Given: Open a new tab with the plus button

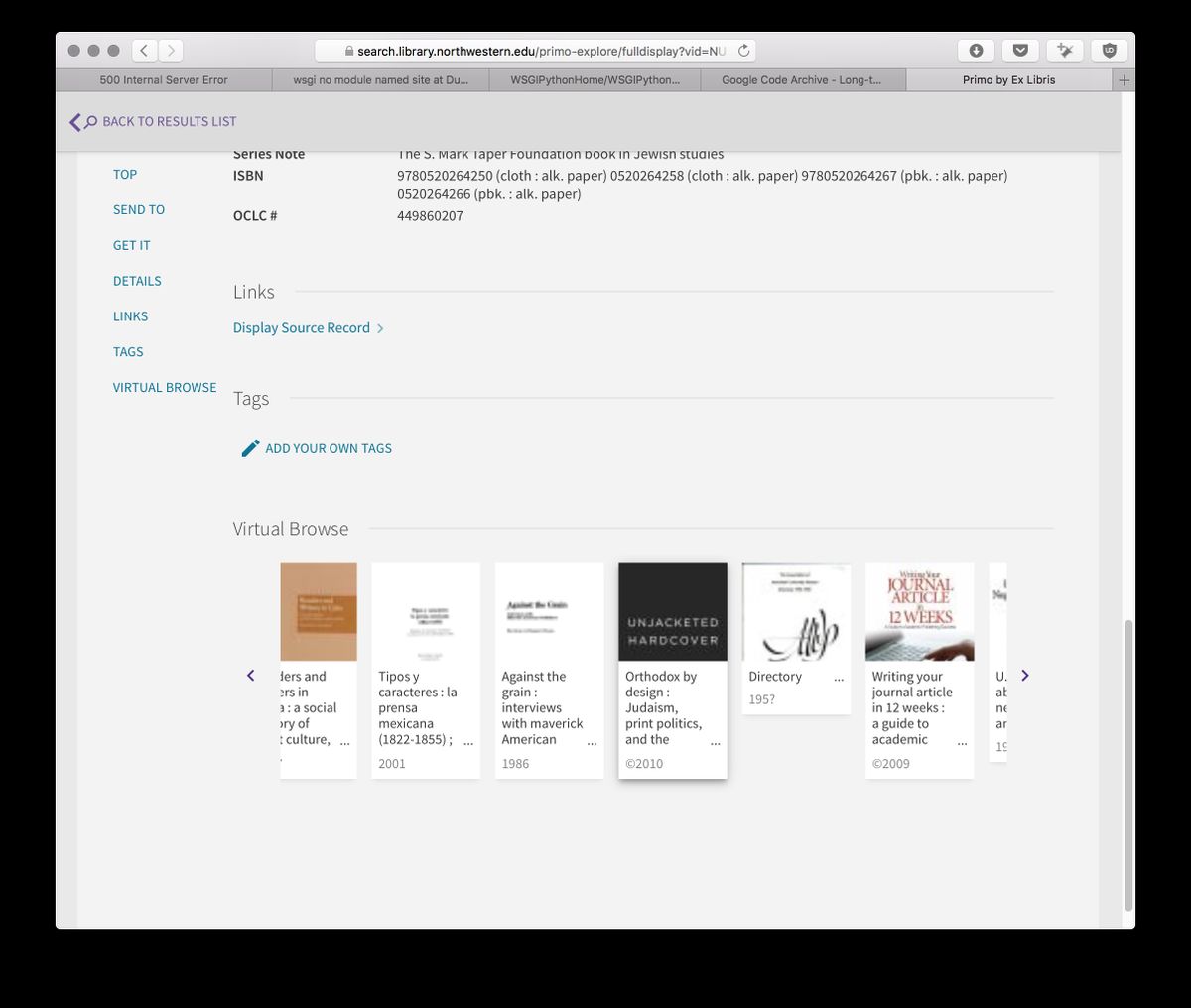Looking at the screenshot, I should tap(1125, 80).
